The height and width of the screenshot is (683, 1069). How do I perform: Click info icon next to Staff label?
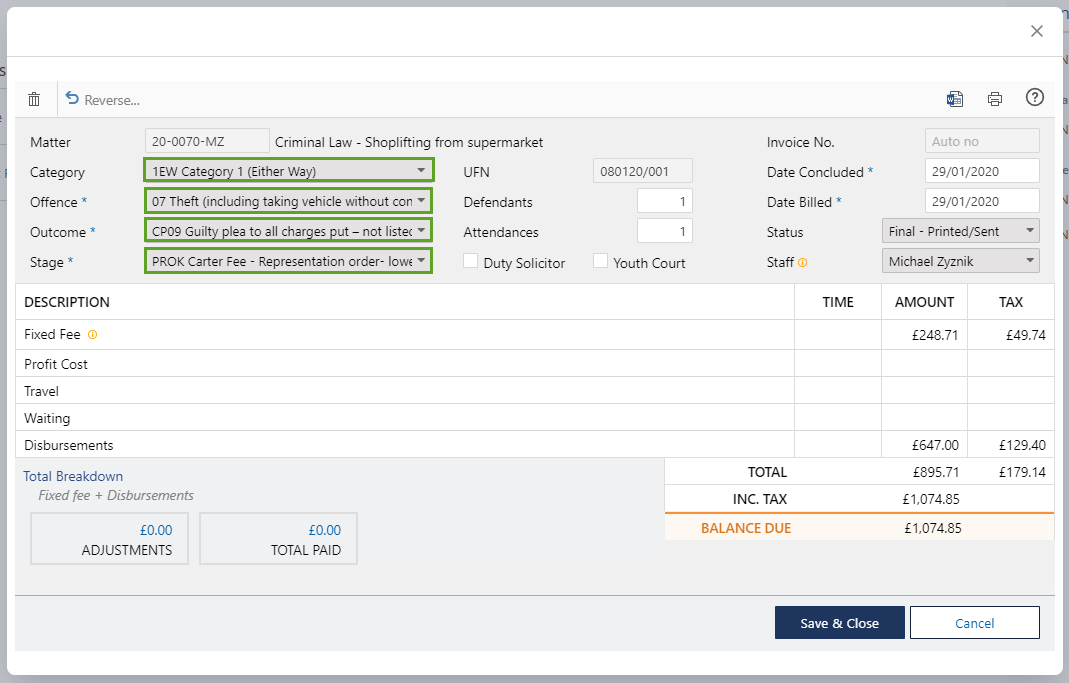[x=802, y=263]
